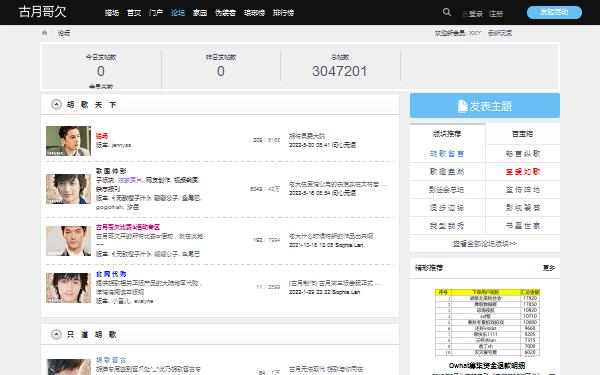This screenshot has height=375, width=600.
Task: Click the home icon in the breadcrumb
Action: [44, 33]
